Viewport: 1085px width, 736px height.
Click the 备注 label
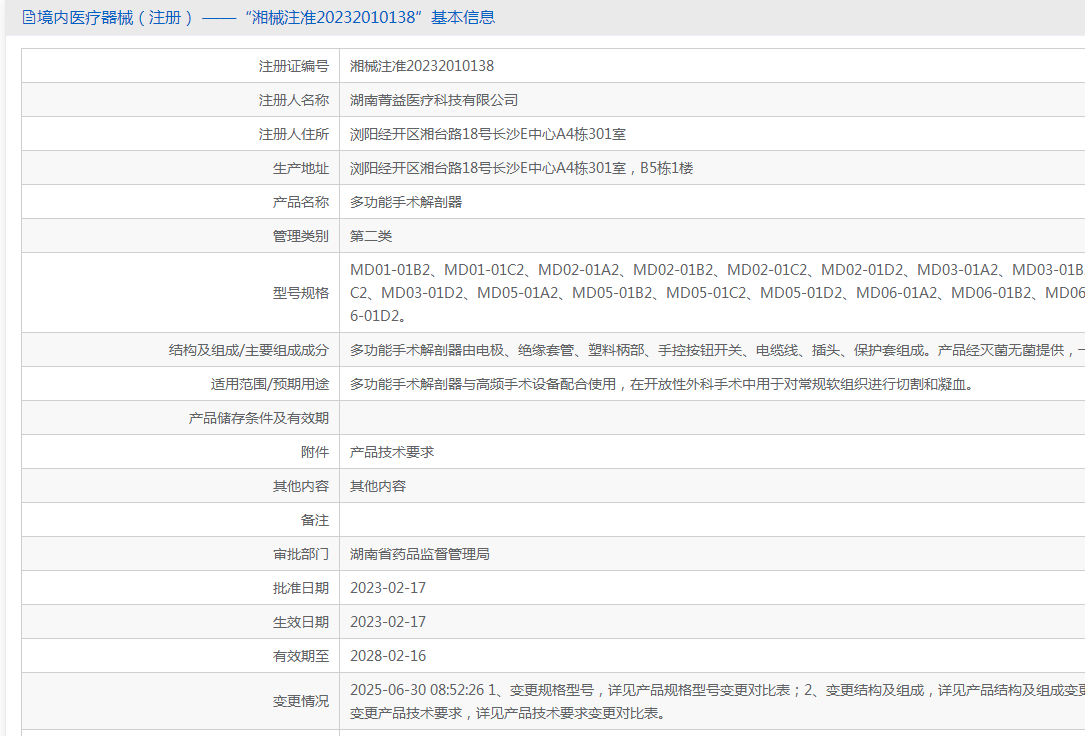(x=314, y=519)
